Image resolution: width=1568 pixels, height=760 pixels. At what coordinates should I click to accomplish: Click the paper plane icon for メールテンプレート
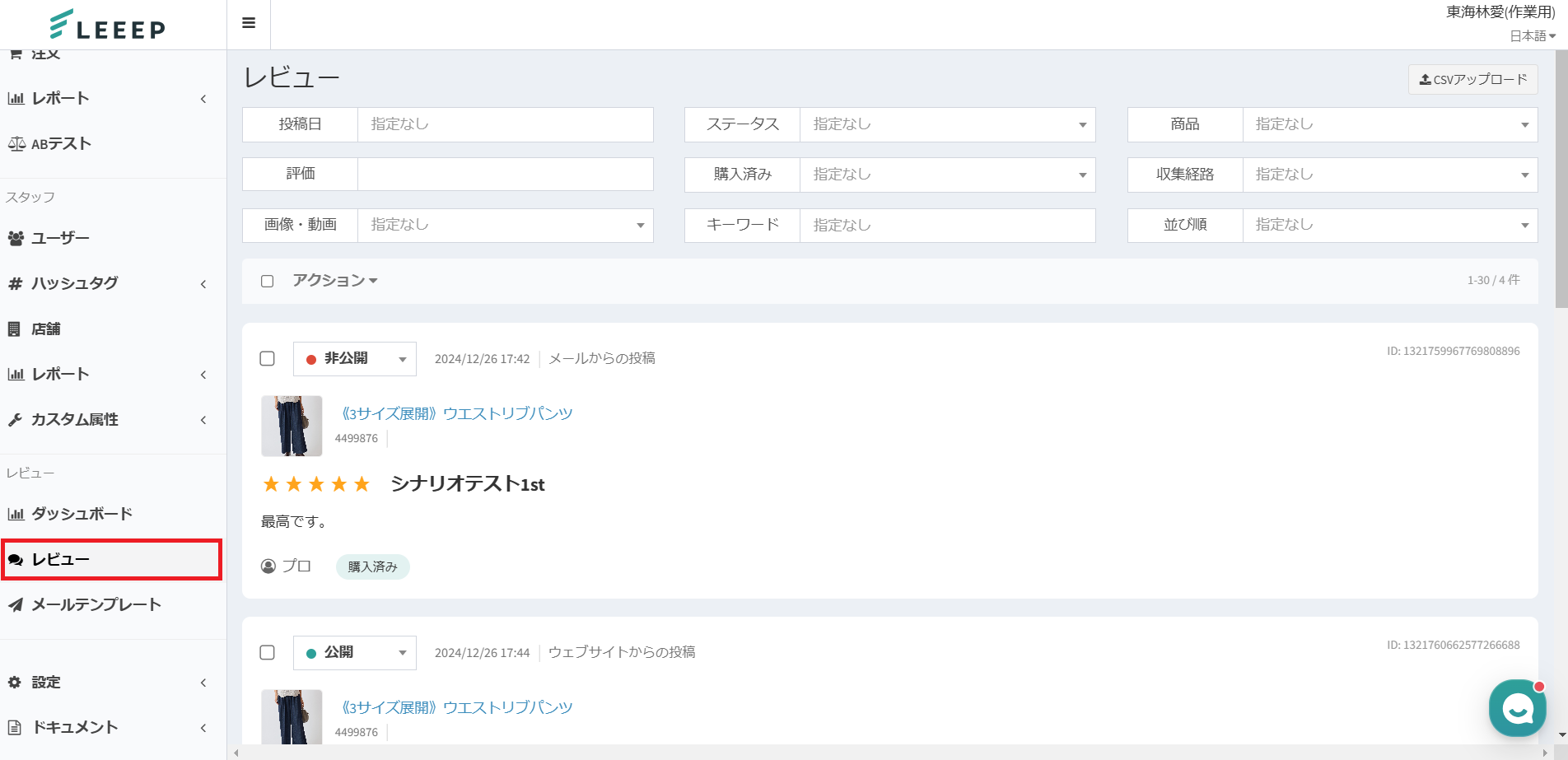[16, 604]
